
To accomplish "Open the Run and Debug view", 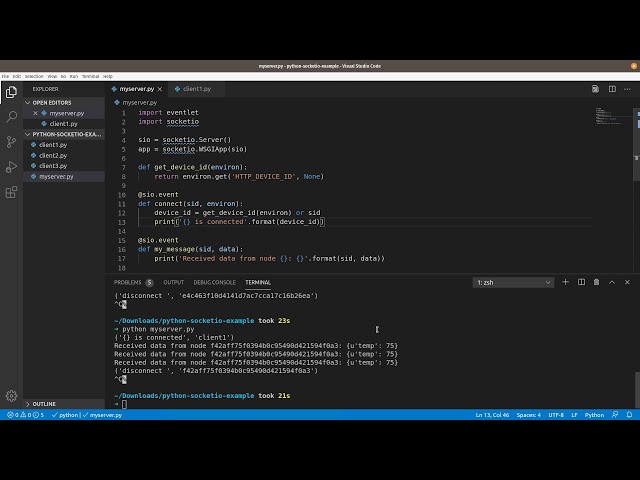I will click(11, 167).
